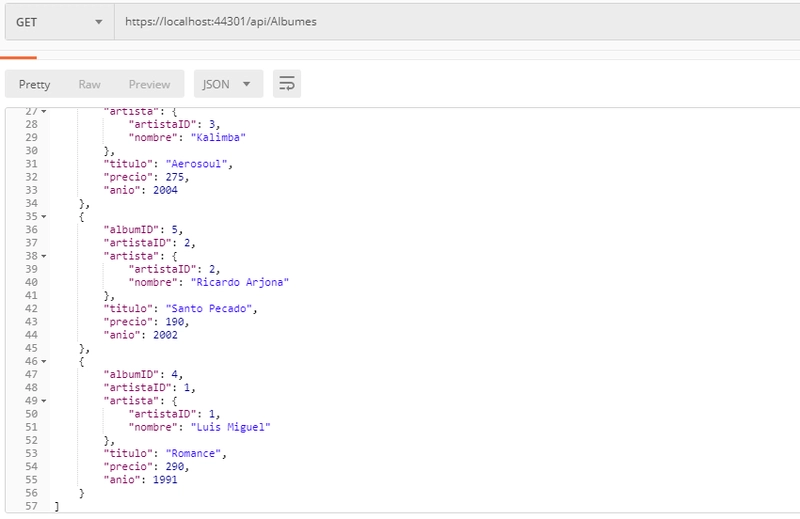
Task: Switch to Pretty view tab
Action: pos(34,84)
